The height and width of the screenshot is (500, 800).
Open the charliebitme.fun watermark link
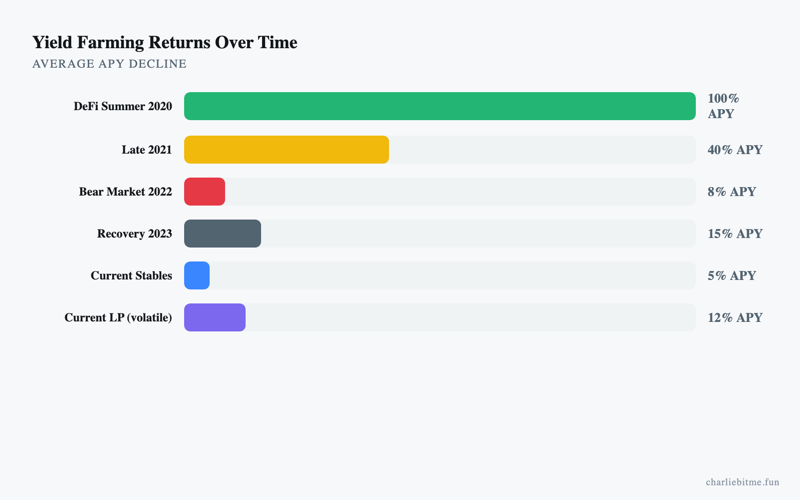742,482
